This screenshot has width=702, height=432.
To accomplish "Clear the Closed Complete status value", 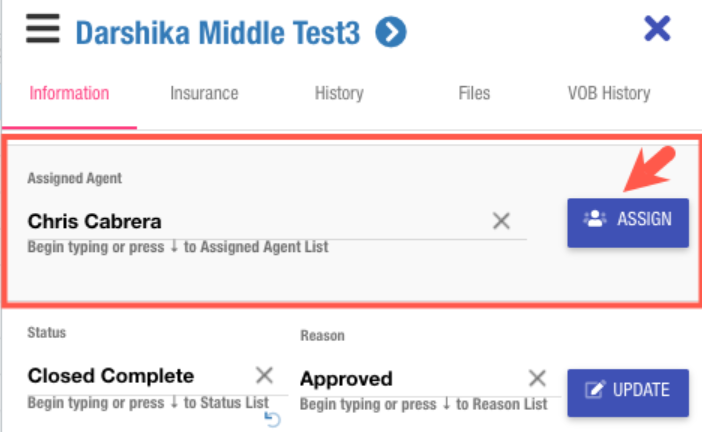I will click(x=264, y=375).
